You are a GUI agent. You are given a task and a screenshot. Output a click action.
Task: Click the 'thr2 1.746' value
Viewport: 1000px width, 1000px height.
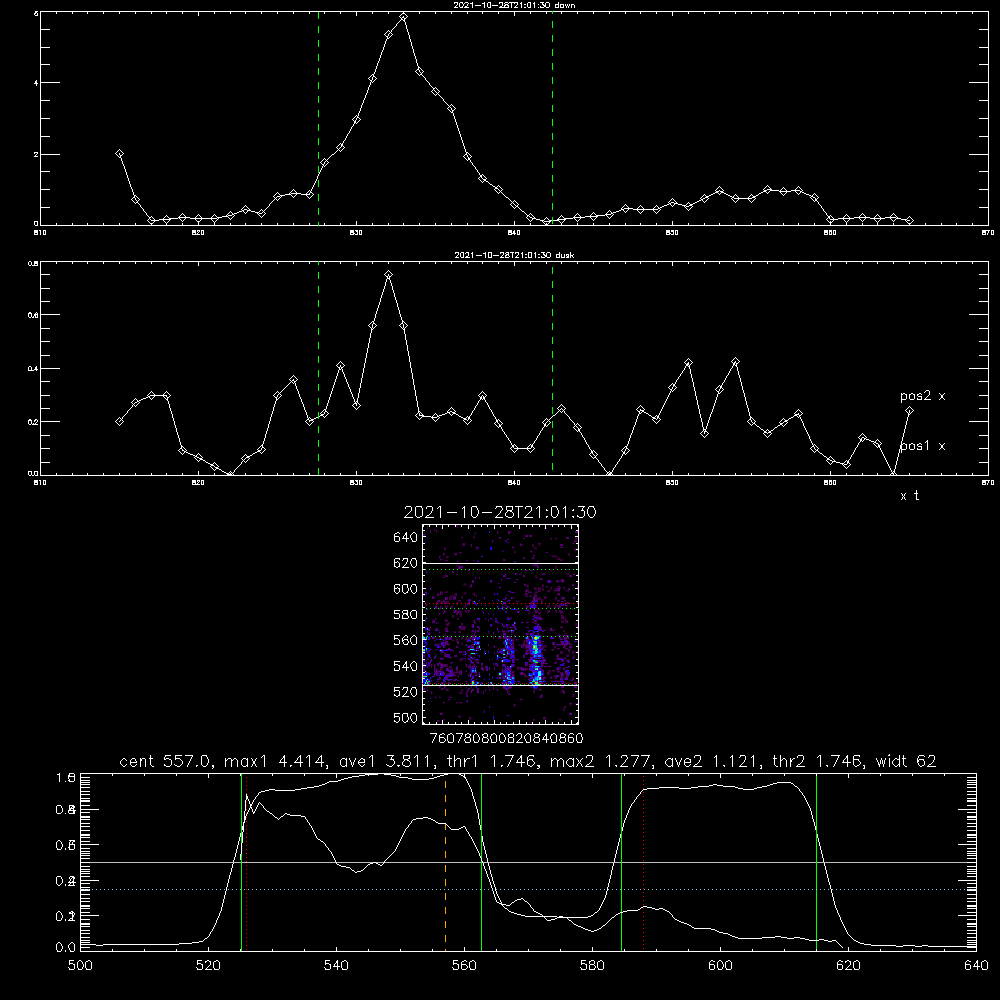(818, 761)
